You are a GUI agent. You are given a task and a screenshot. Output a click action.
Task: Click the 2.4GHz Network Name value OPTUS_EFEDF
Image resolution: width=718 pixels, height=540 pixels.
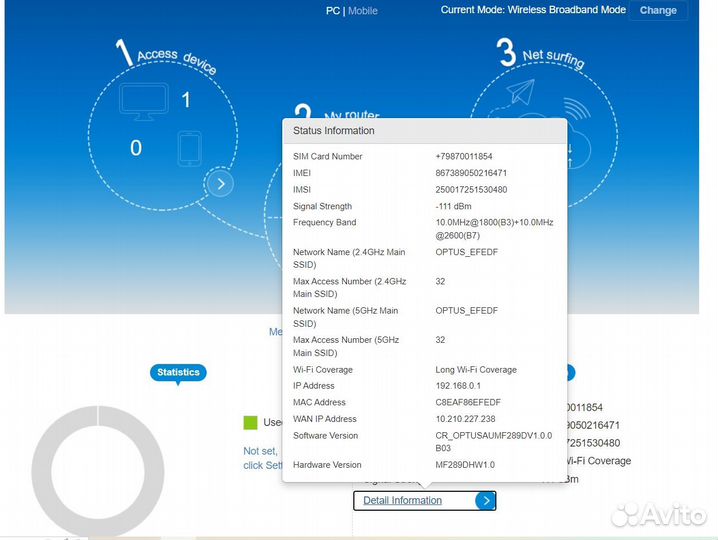click(x=467, y=252)
